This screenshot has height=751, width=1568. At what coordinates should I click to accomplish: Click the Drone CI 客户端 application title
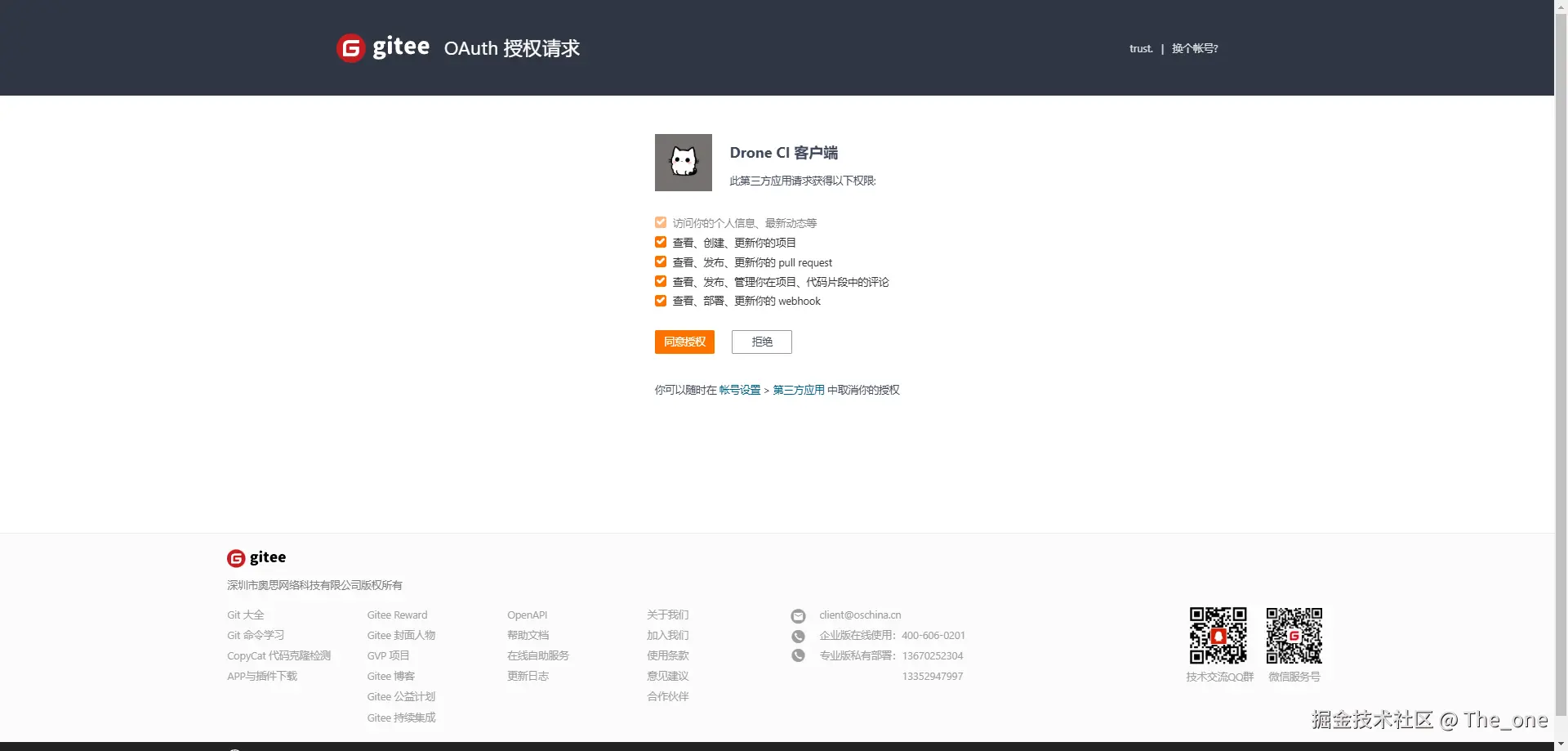784,153
